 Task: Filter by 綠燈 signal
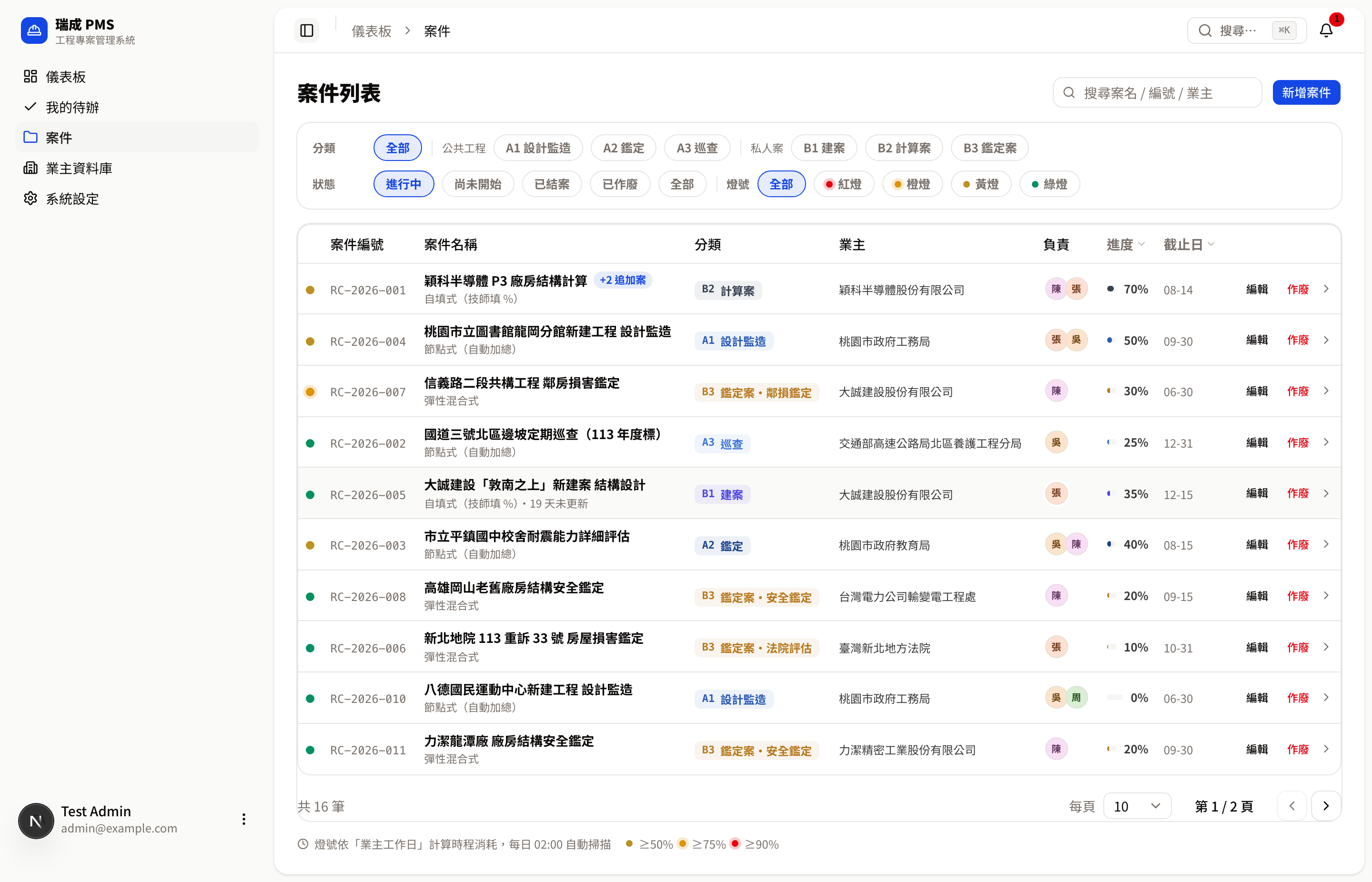click(1049, 184)
